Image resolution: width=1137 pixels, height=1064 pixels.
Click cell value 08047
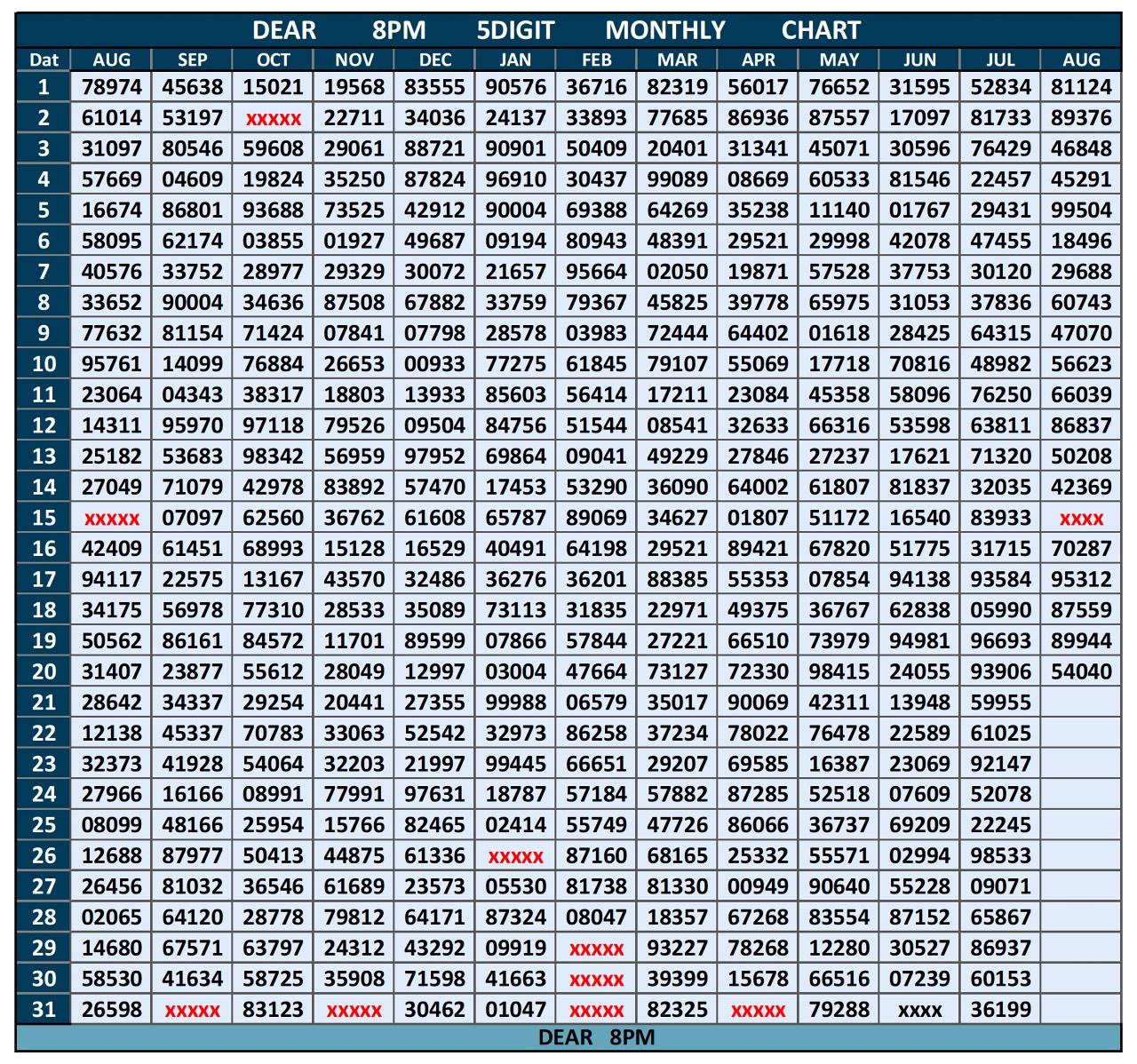pos(596,917)
